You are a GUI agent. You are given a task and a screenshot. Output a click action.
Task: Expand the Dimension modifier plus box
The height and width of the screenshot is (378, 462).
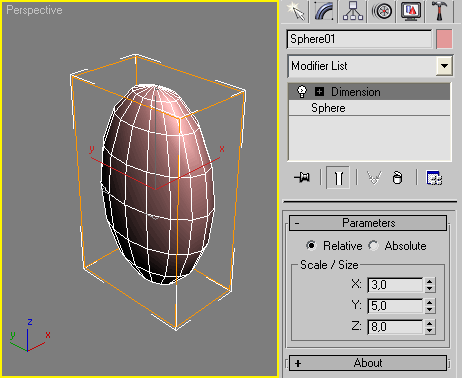point(319,91)
